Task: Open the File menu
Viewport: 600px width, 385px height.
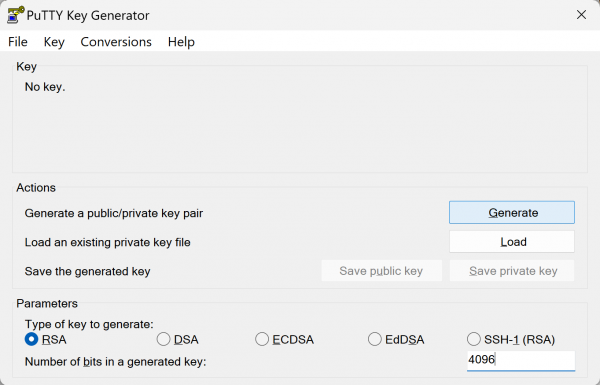Action: click(18, 41)
